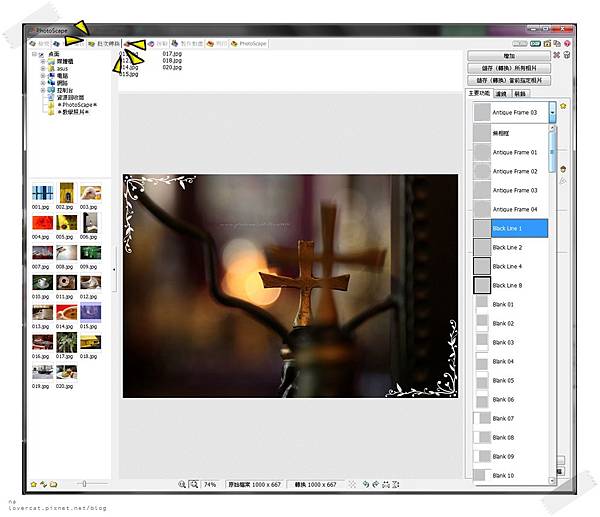
Task: Click the yellow calendar-like icon at top right
Action: coord(547,44)
